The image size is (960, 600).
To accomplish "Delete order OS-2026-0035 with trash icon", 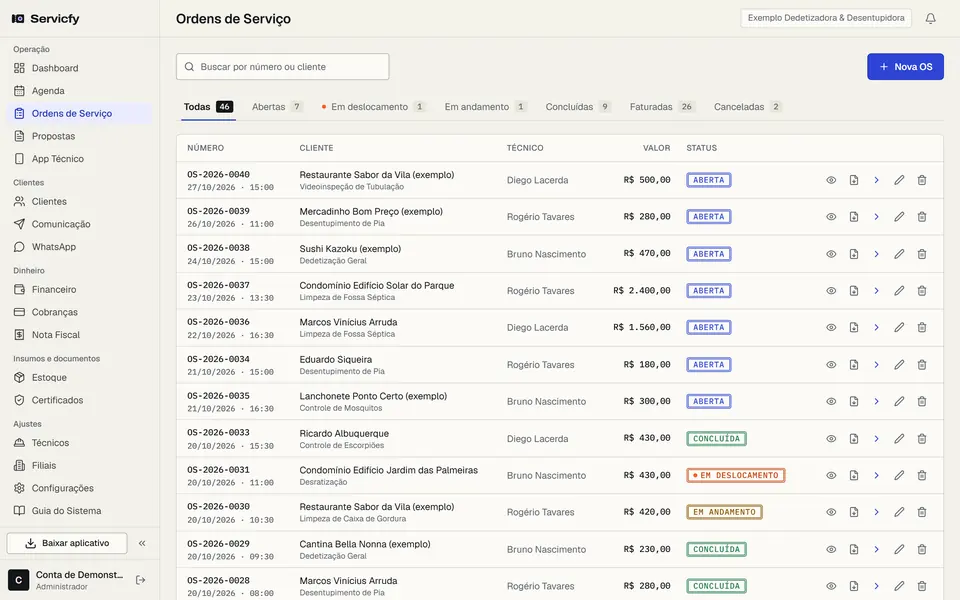I will tap(921, 402).
